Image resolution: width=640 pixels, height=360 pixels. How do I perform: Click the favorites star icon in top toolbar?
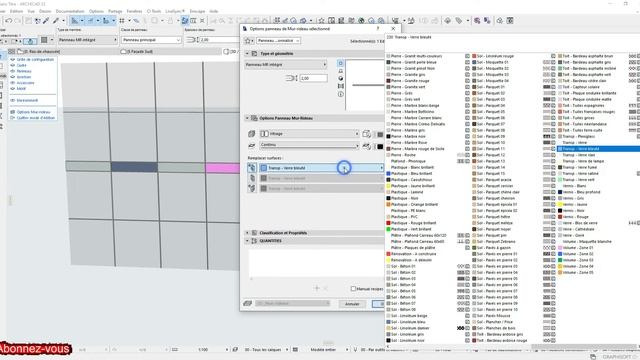pyautogui.click(x=321, y=20)
